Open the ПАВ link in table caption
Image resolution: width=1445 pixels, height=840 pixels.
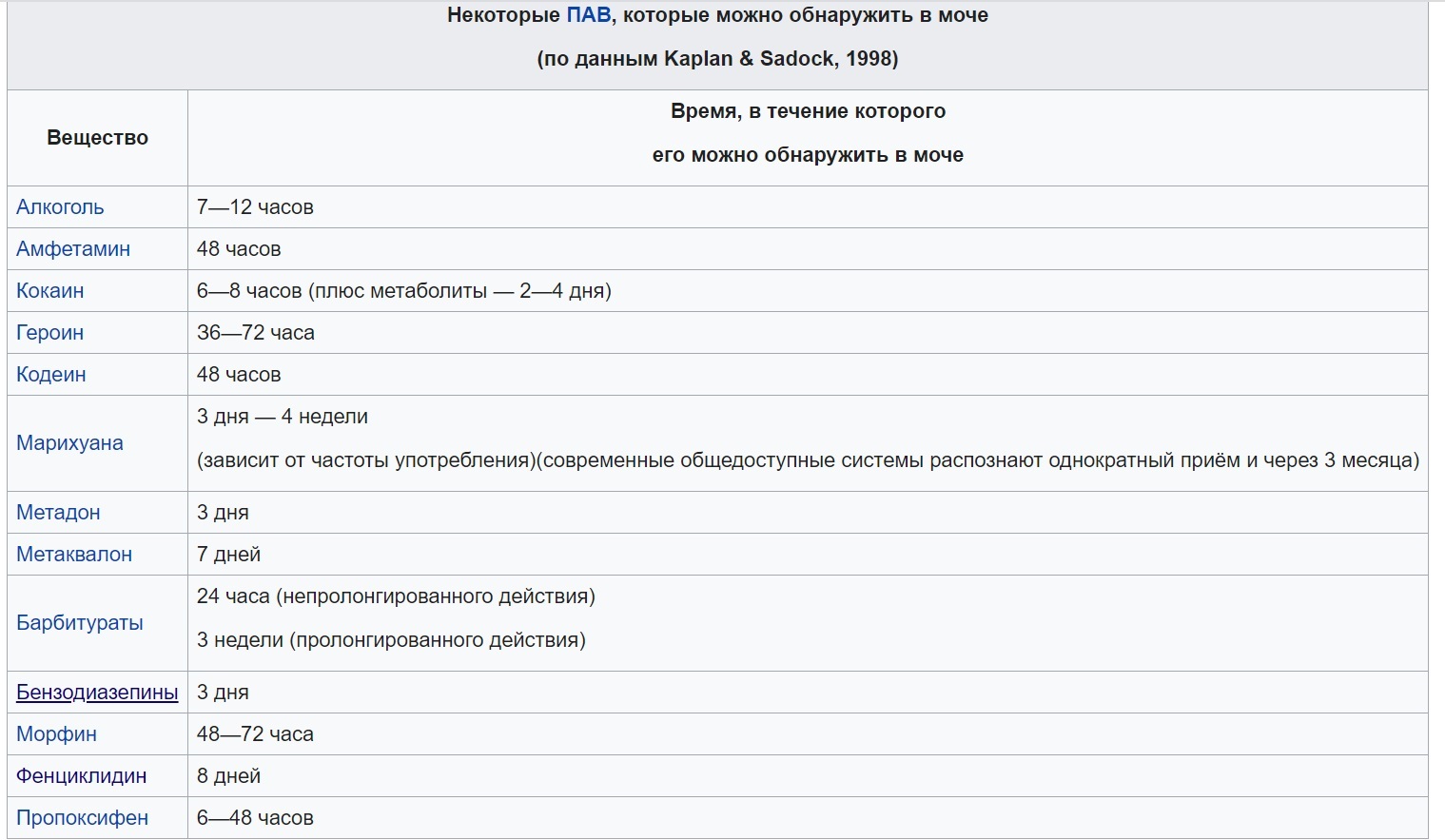tap(588, 15)
